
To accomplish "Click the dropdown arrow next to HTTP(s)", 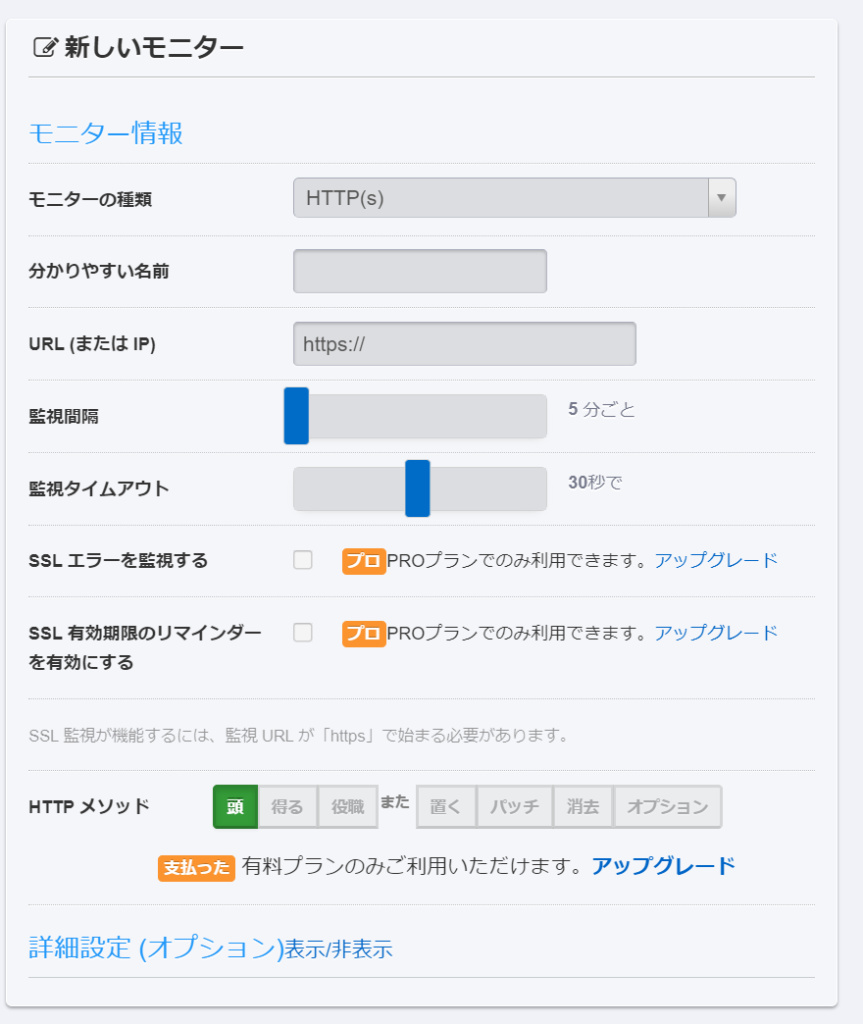I will [721, 198].
